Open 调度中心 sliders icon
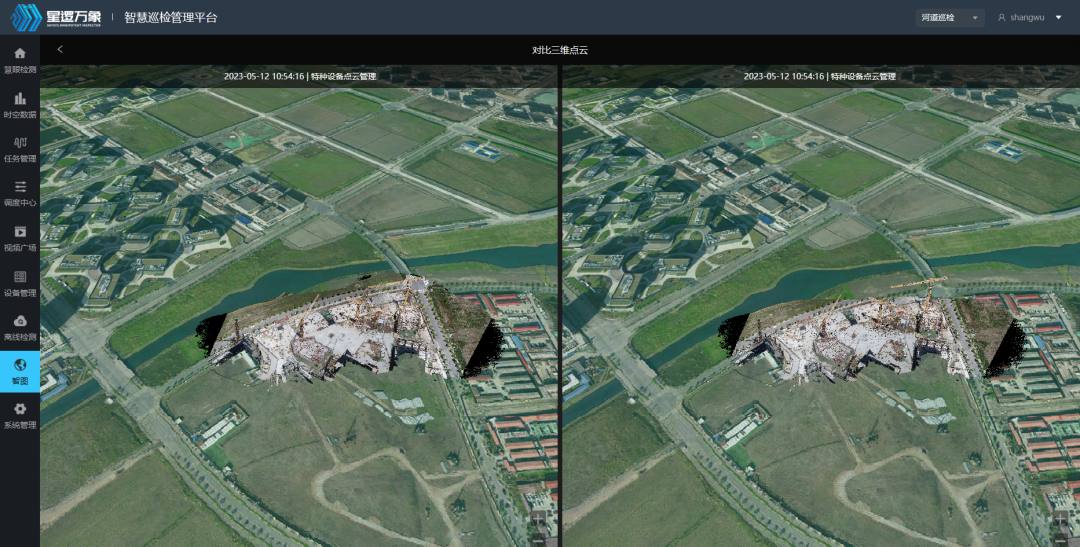This screenshot has height=547, width=1080. coord(20,187)
